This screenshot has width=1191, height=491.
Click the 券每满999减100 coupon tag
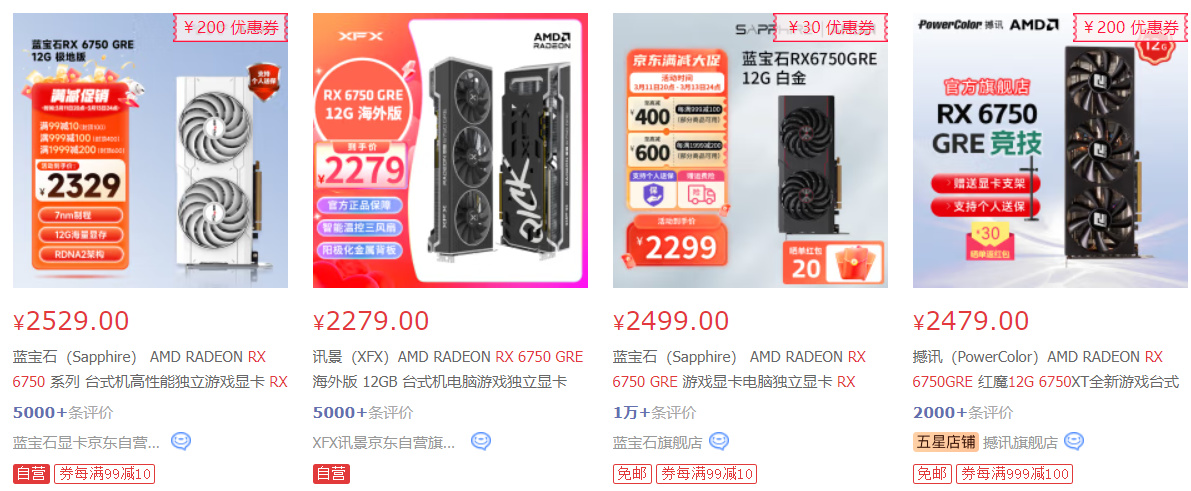click(1014, 474)
